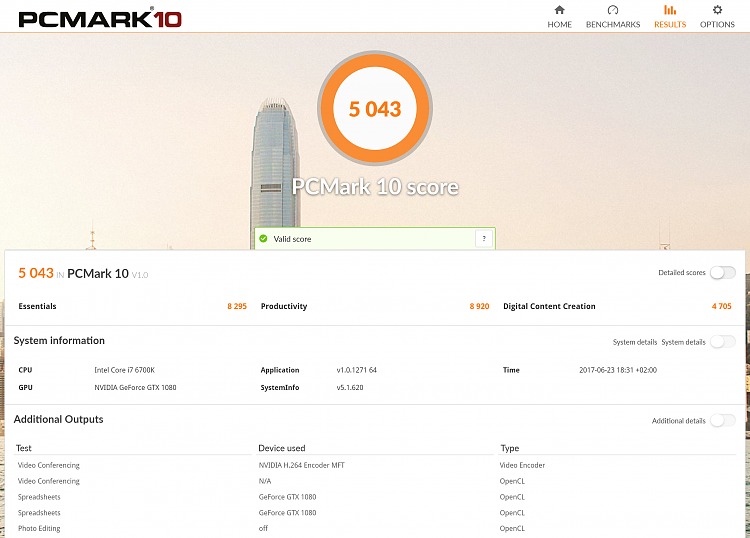This screenshot has height=538, width=750.
Task: Click the Device used column header
Action: [281, 448]
